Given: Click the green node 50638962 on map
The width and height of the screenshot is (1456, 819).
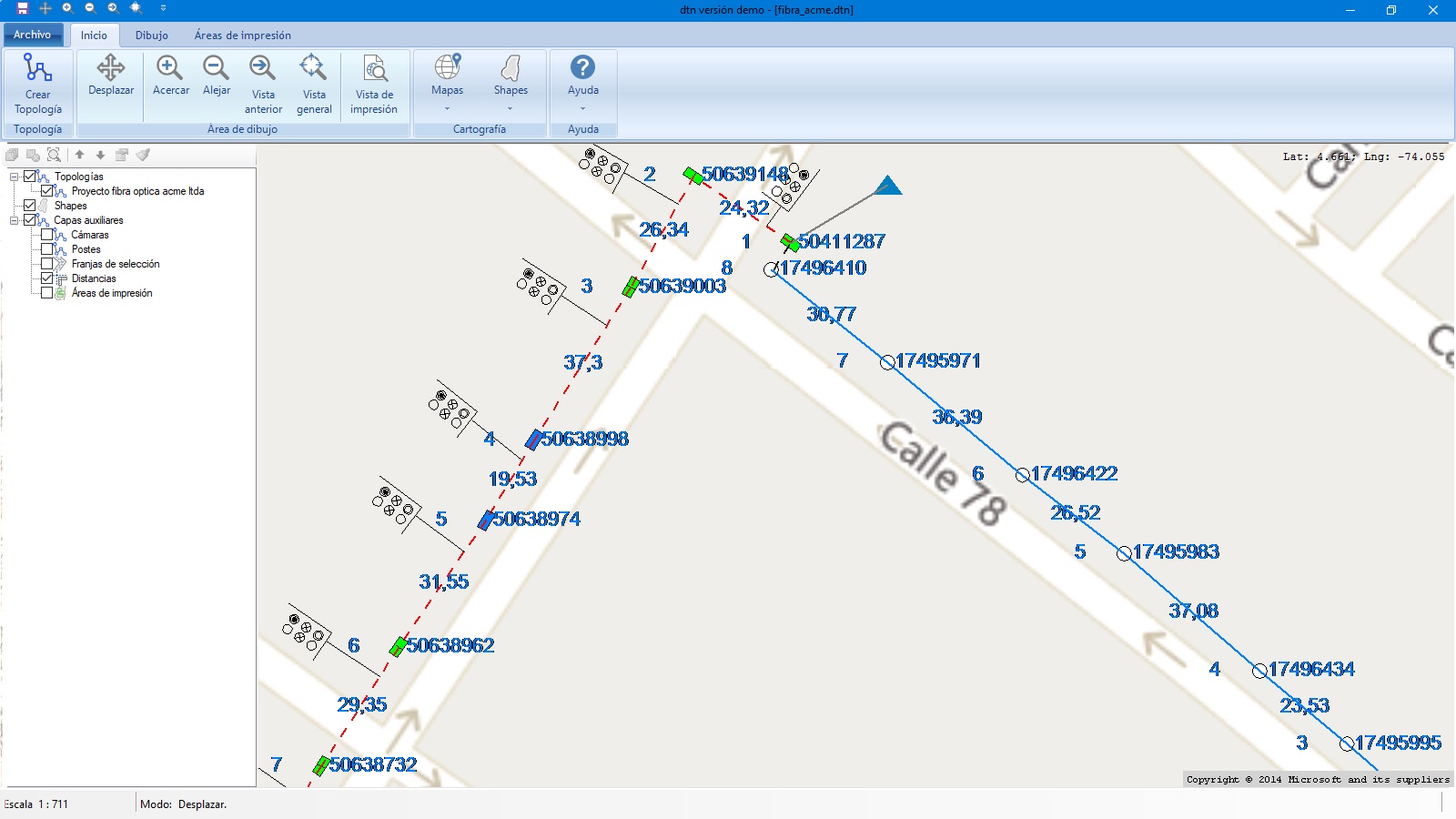Looking at the screenshot, I should coord(398,647).
